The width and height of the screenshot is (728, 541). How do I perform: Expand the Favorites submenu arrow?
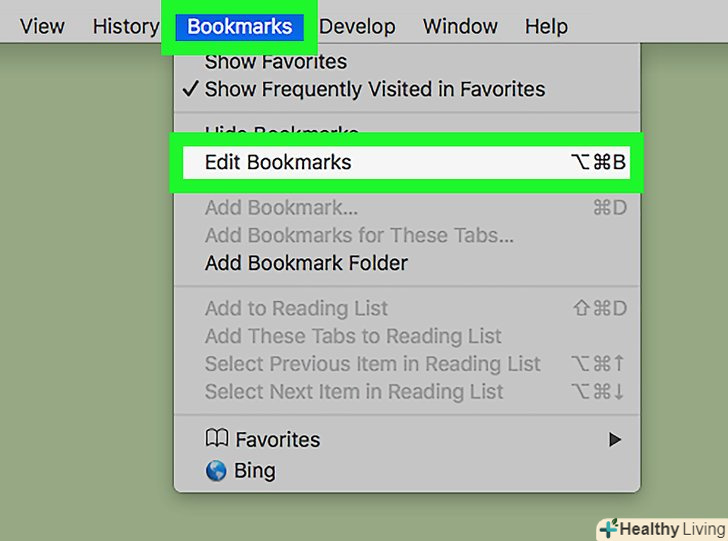click(615, 440)
